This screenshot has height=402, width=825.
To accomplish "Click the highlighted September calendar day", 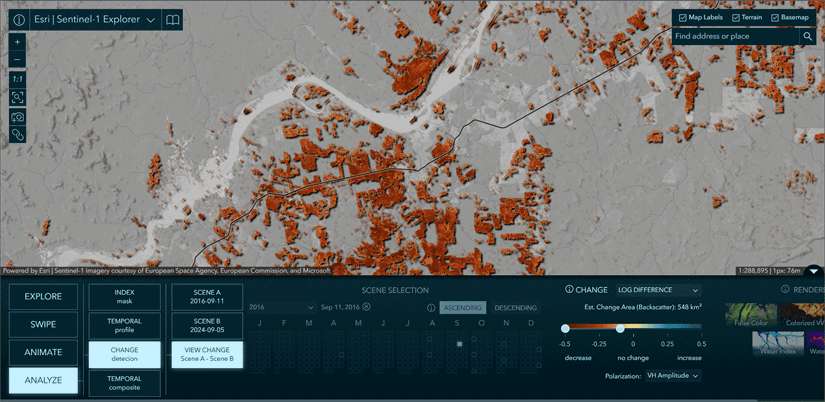I will point(459,344).
